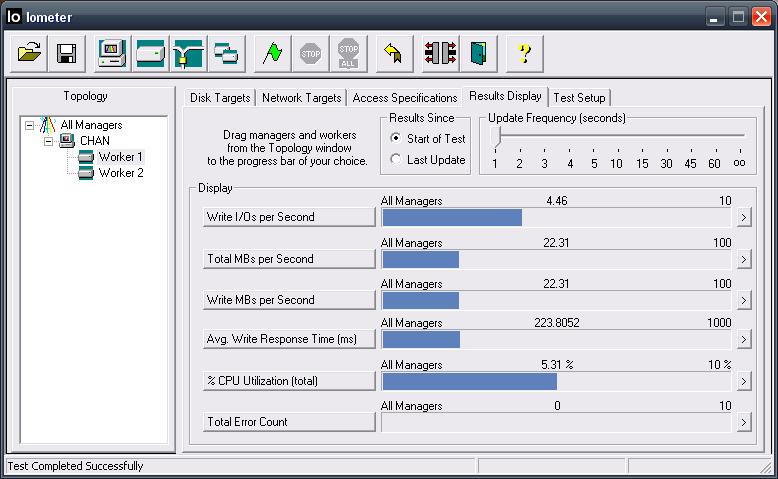Click Worker 2 disk icon
The height and width of the screenshot is (479, 778).
pyautogui.click(x=85, y=173)
